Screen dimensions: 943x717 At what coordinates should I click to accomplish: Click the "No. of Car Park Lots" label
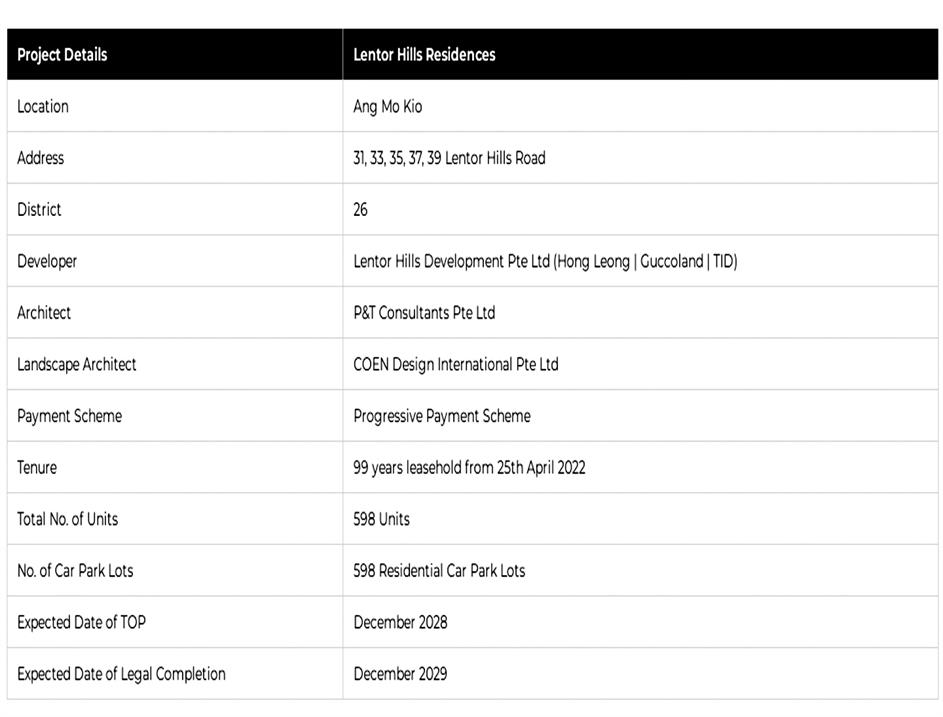75,571
